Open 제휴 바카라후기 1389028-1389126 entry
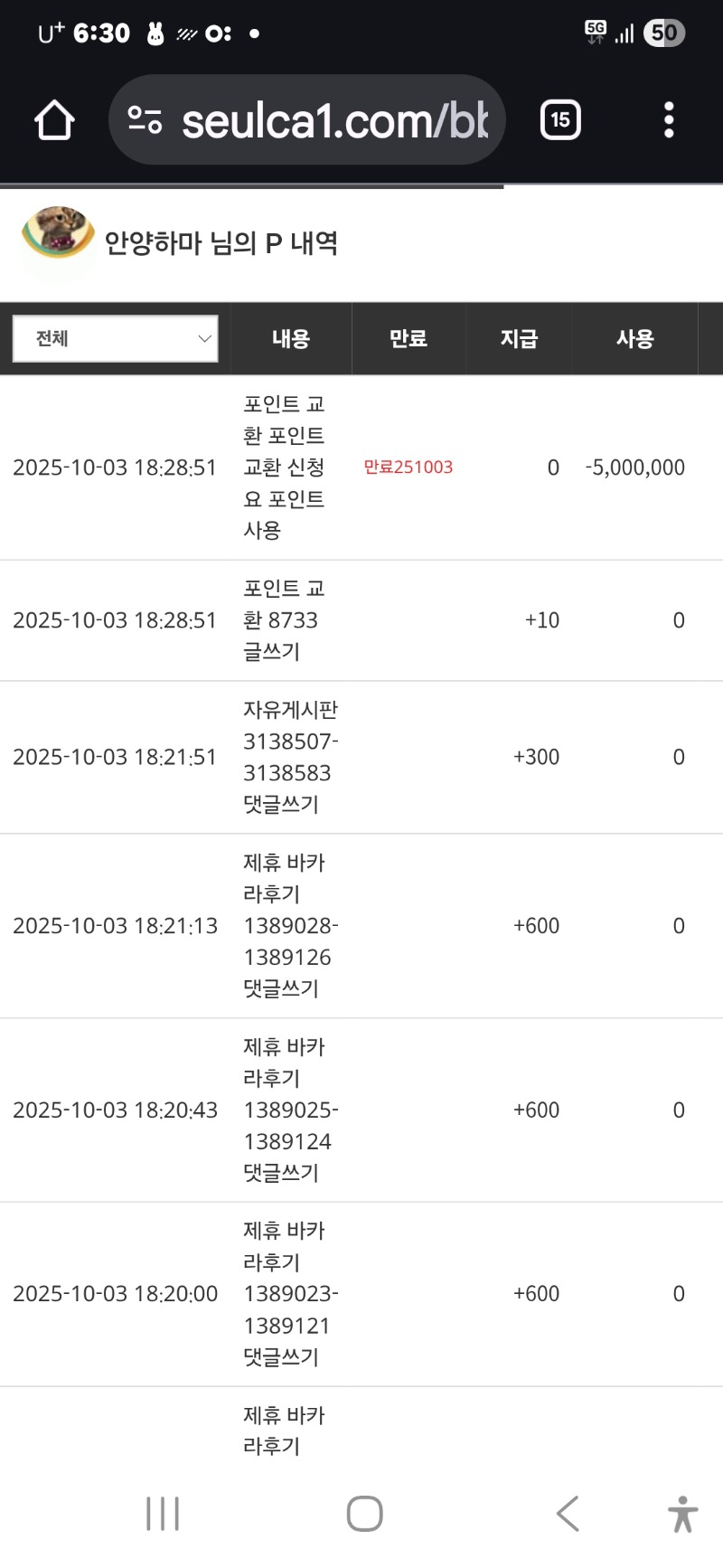This screenshot has width=723, height=1568. [x=289, y=926]
